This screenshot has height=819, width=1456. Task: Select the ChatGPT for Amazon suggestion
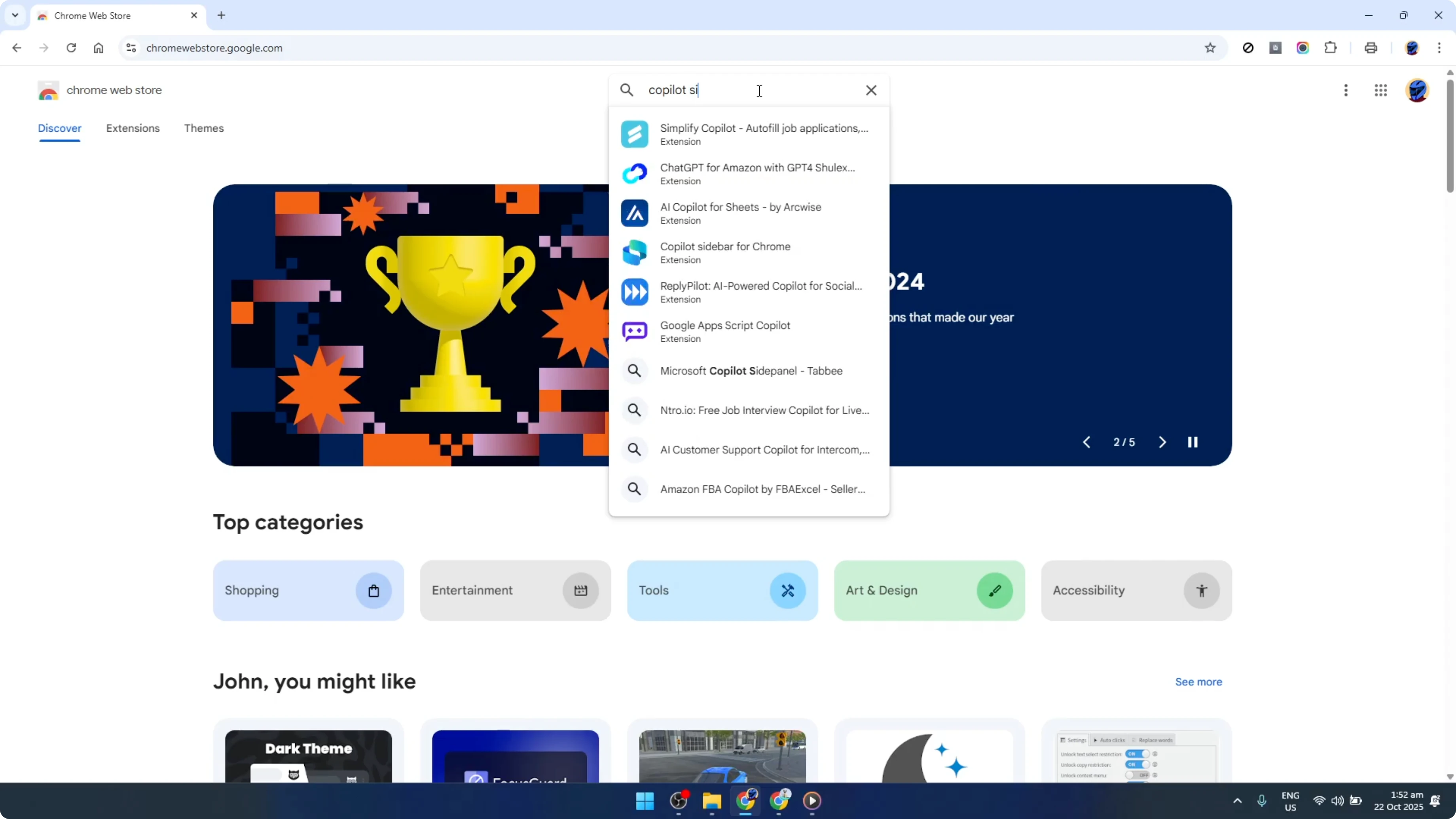click(x=757, y=174)
